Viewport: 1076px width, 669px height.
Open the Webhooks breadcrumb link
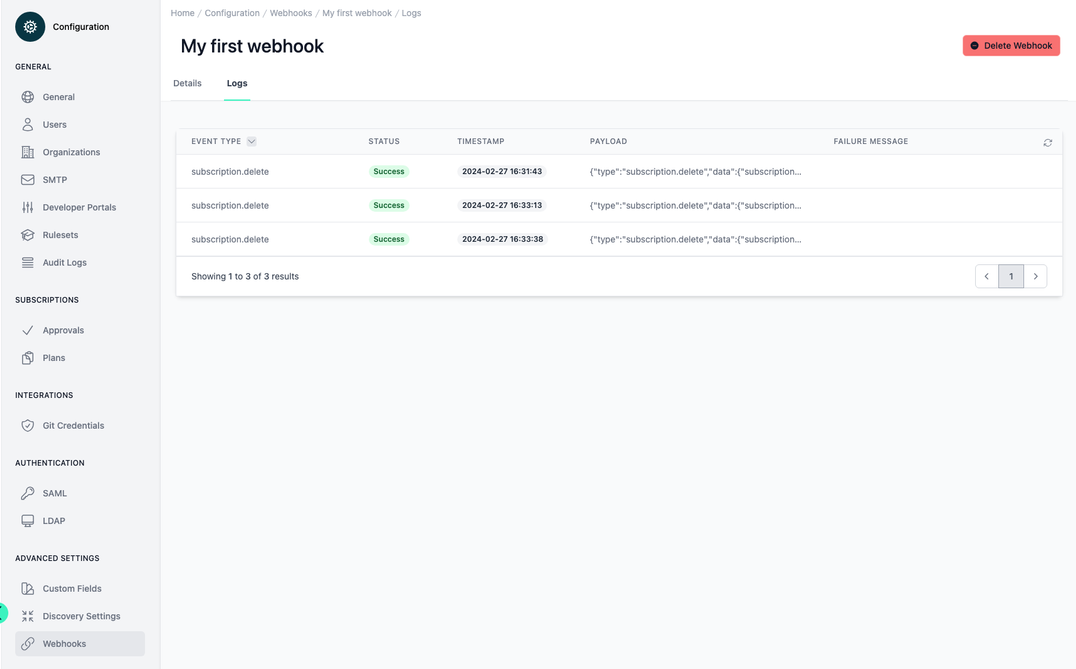tap(291, 12)
